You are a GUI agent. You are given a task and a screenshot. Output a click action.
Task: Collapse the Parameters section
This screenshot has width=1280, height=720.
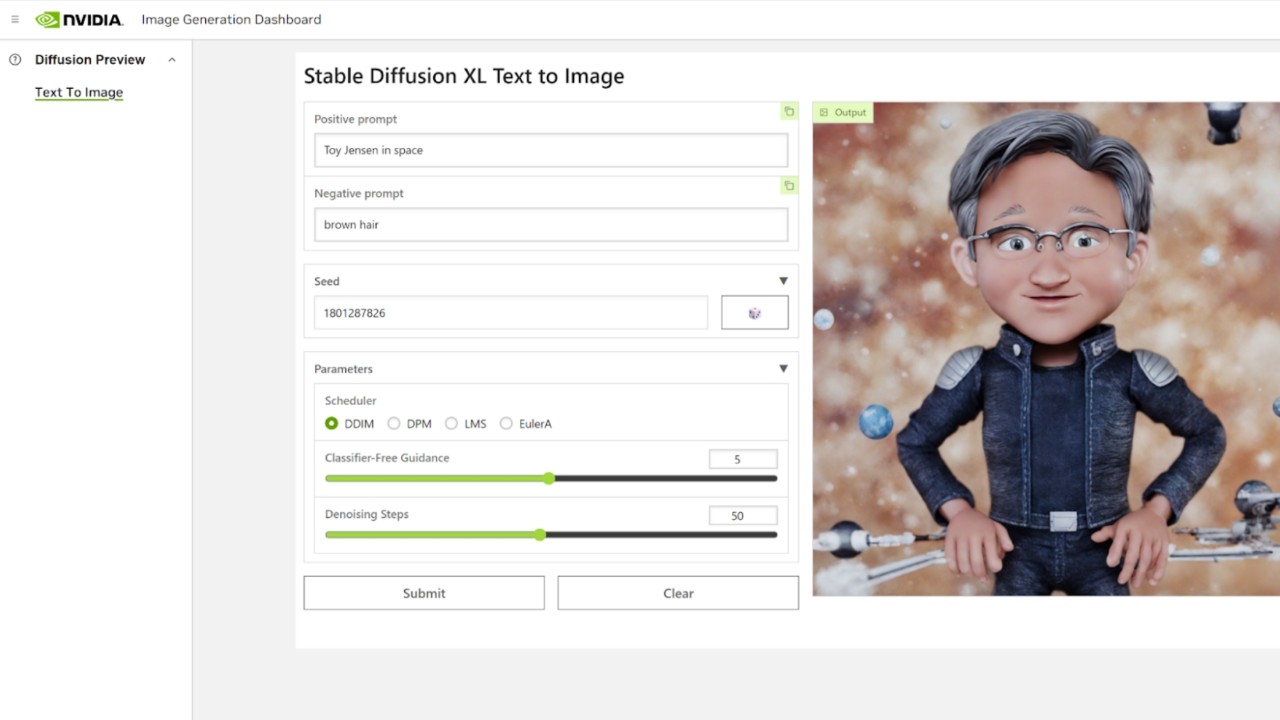783,368
